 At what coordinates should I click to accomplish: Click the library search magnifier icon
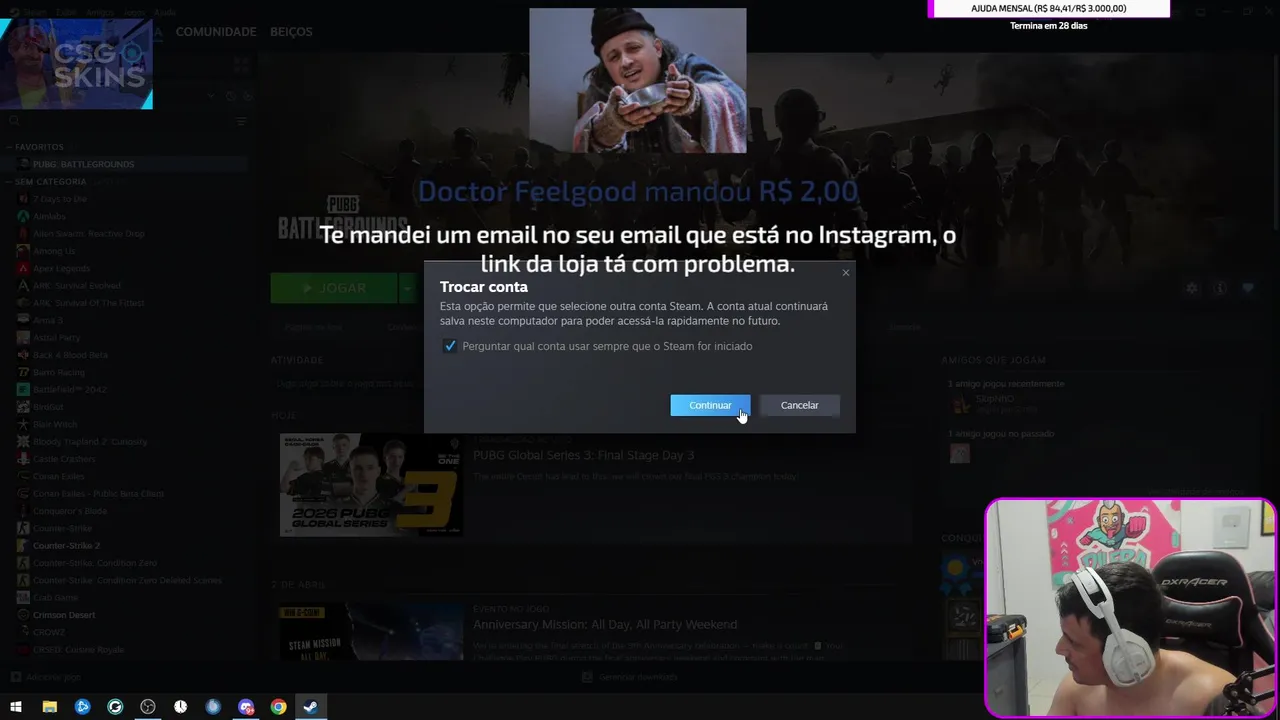point(14,121)
